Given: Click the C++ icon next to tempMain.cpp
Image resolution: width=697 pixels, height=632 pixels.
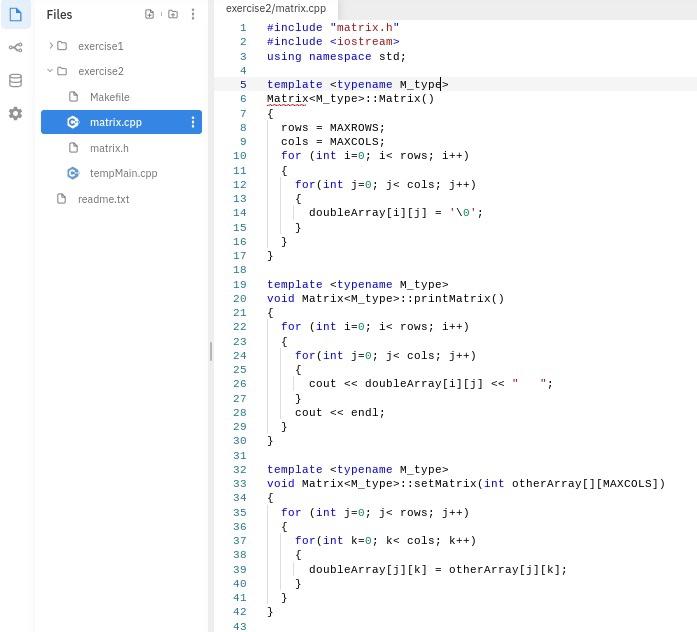Looking at the screenshot, I should [x=73, y=173].
